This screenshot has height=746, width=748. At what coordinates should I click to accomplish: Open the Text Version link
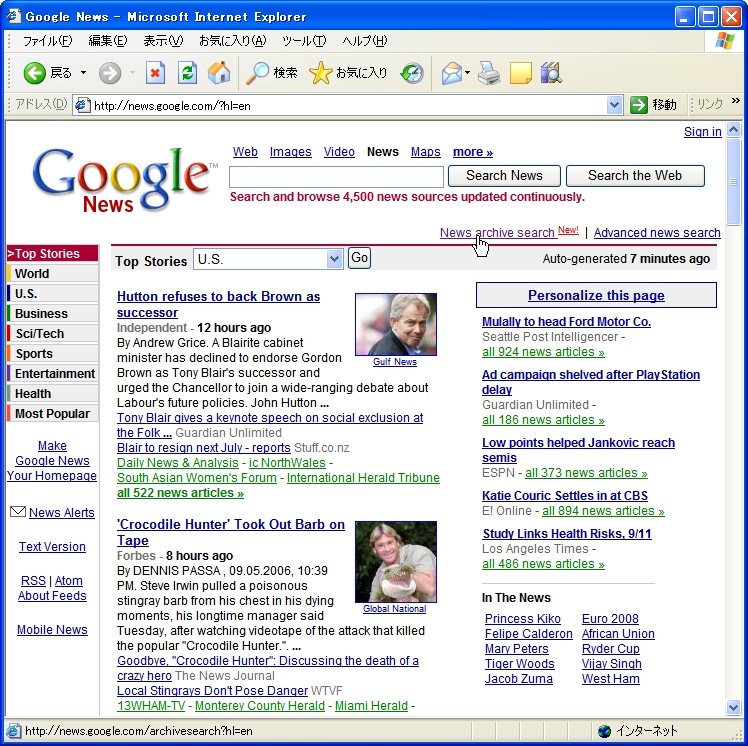(52, 547)
